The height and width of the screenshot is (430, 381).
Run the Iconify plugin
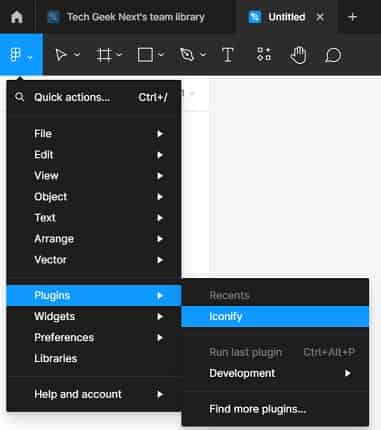click(275, 316)
